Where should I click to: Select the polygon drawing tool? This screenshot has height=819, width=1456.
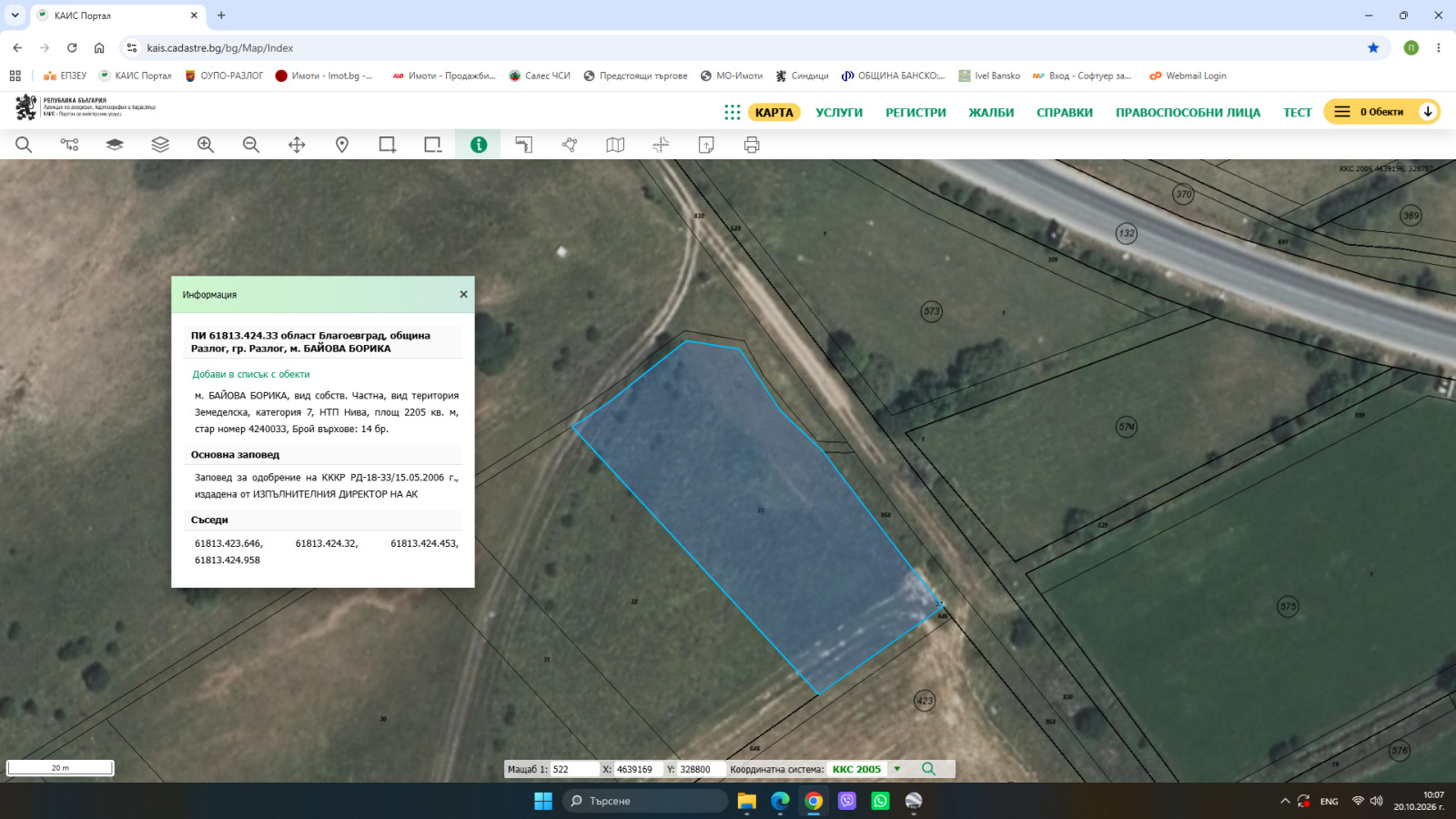[x=570, y=145]
